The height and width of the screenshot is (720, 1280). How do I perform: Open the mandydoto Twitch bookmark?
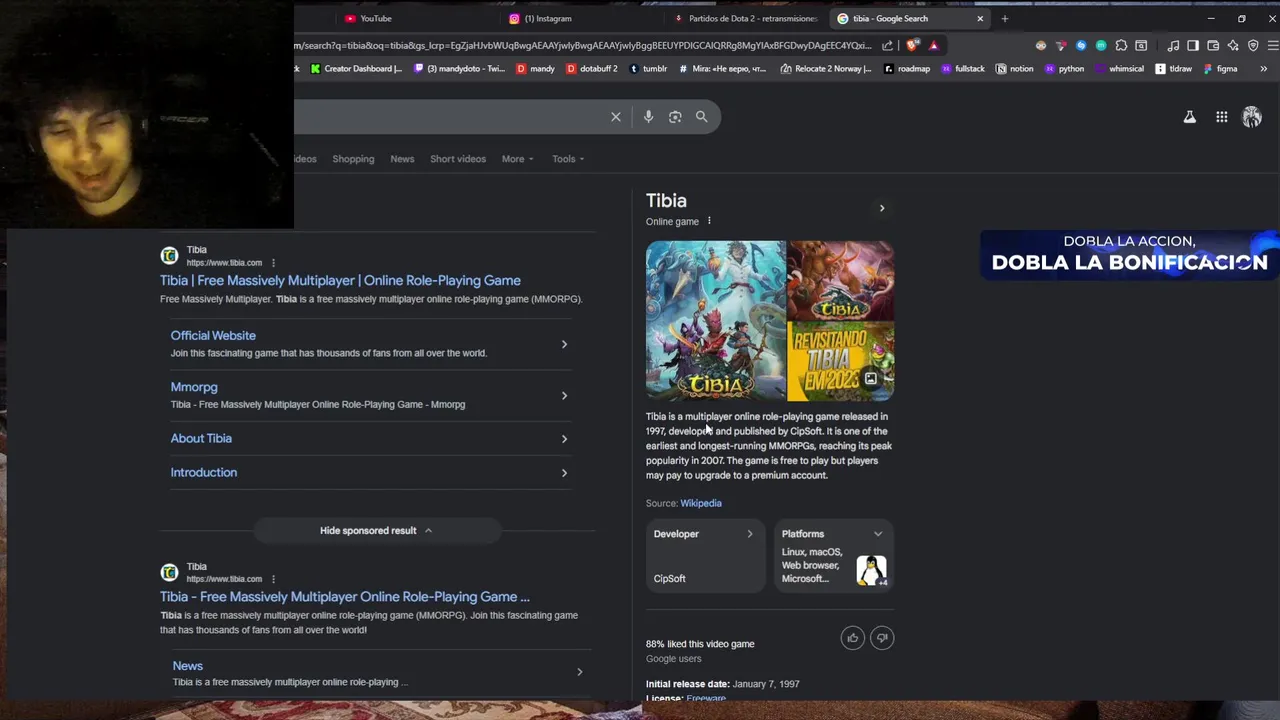(459, 69)
